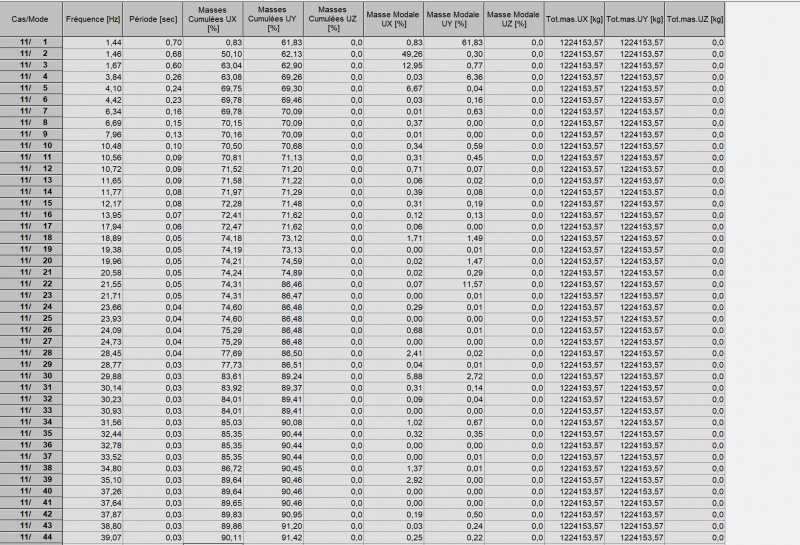Click period cell 0,70 in mode 1
The height and width of the screenshot is (545, 800).
153,42
